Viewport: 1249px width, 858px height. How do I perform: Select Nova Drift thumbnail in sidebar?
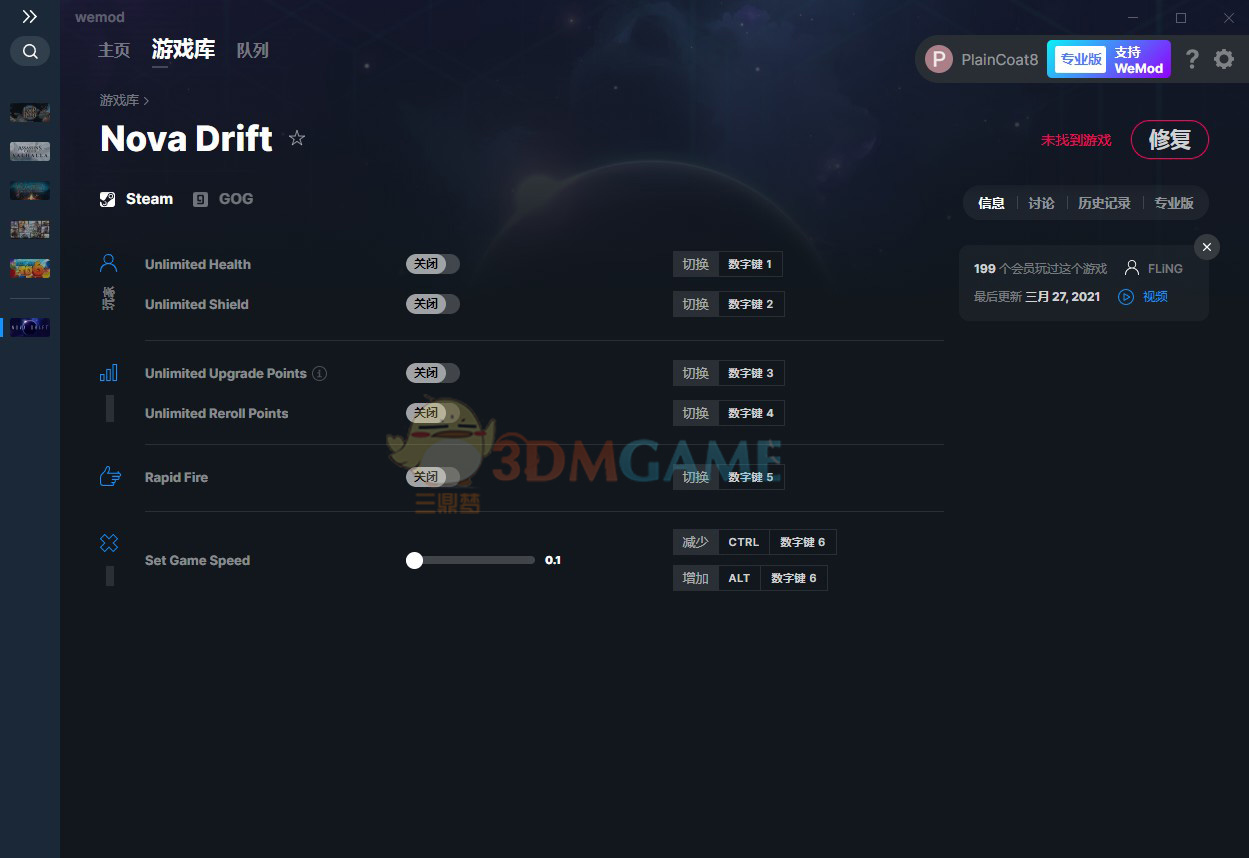point(30,327)
